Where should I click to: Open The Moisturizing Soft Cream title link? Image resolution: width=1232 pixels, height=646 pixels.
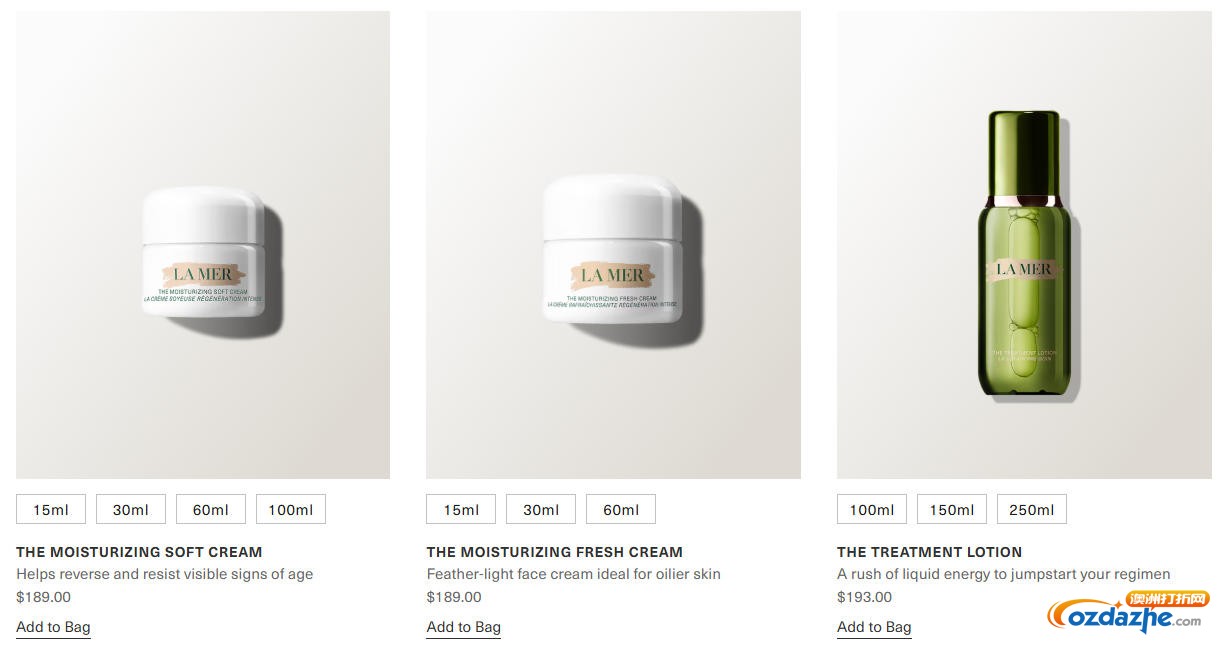click(x=139, y=551)
